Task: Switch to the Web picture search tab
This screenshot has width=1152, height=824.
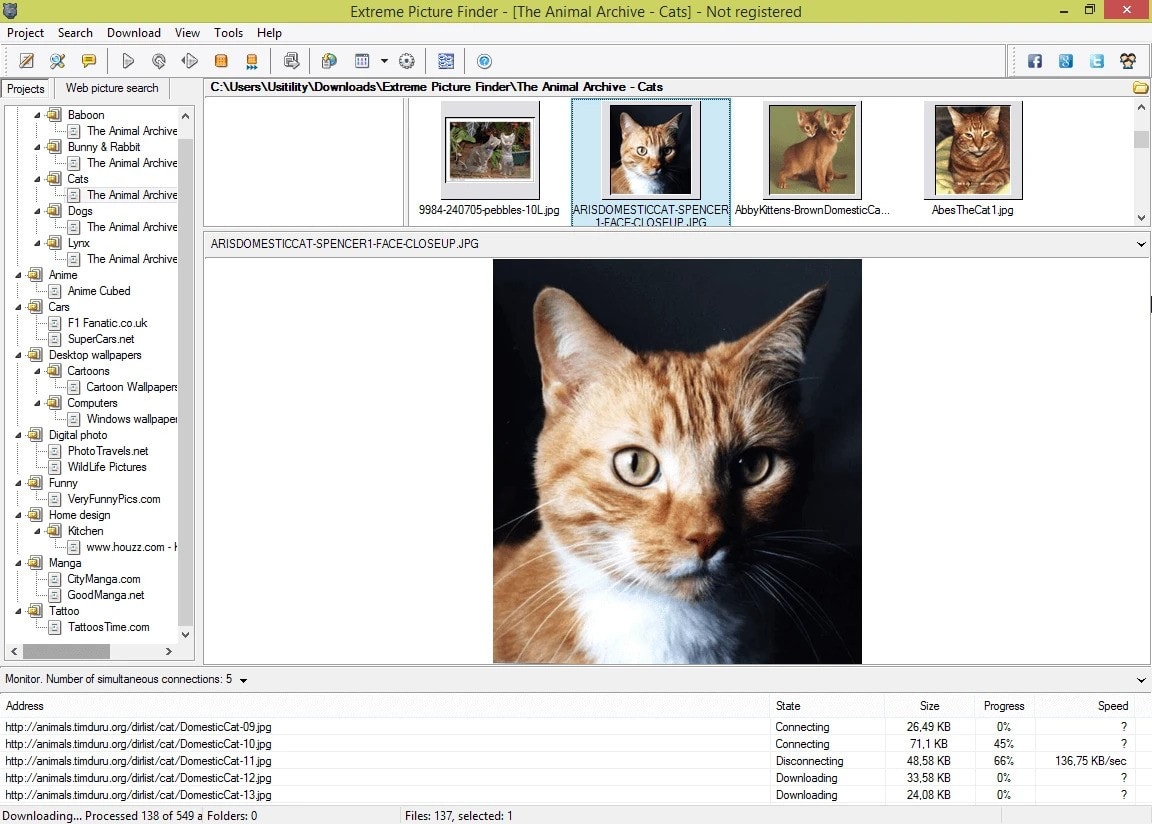Action: [112, 88]
